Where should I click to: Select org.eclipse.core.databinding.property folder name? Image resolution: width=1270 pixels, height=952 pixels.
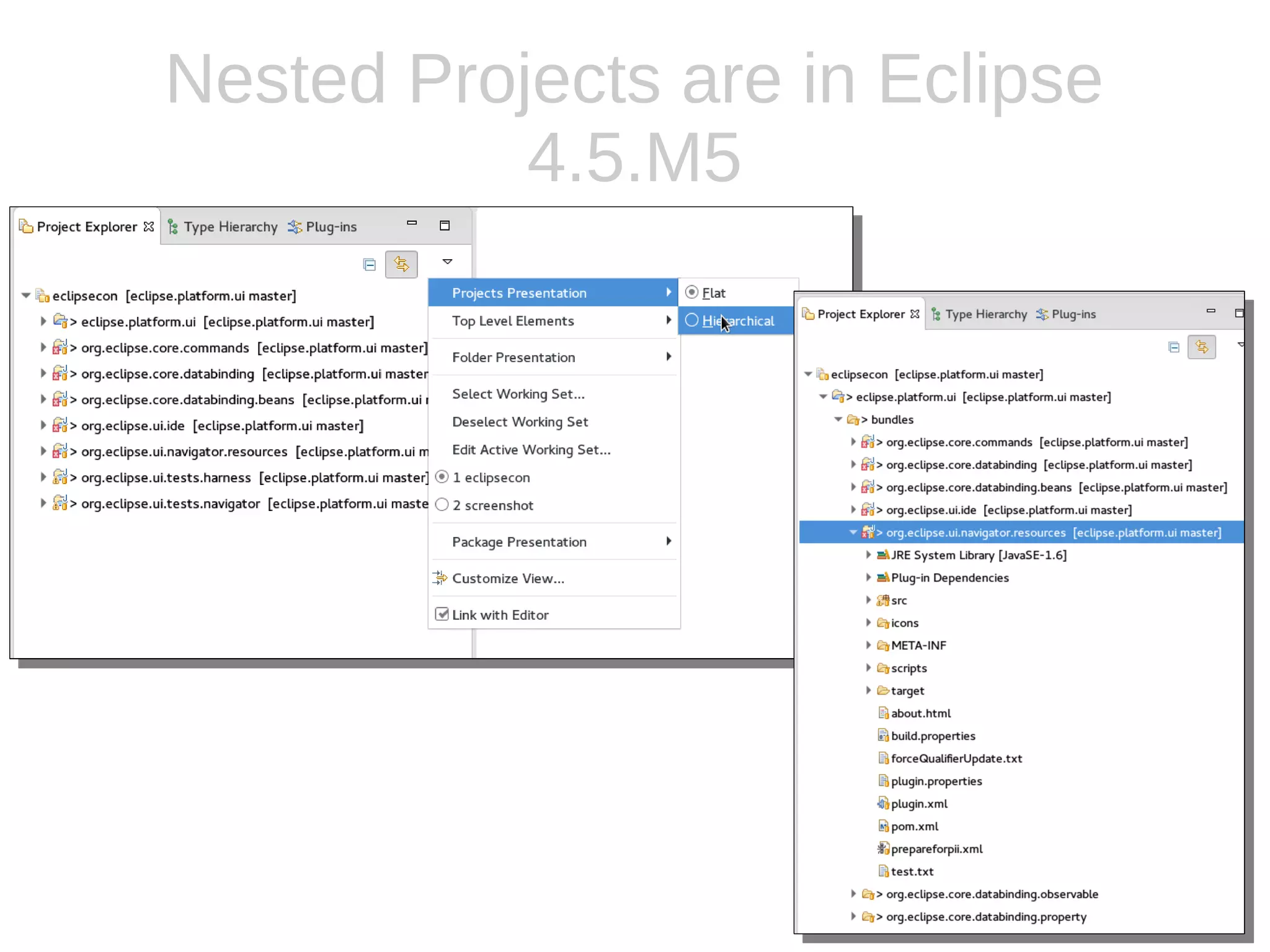[986, 917]
